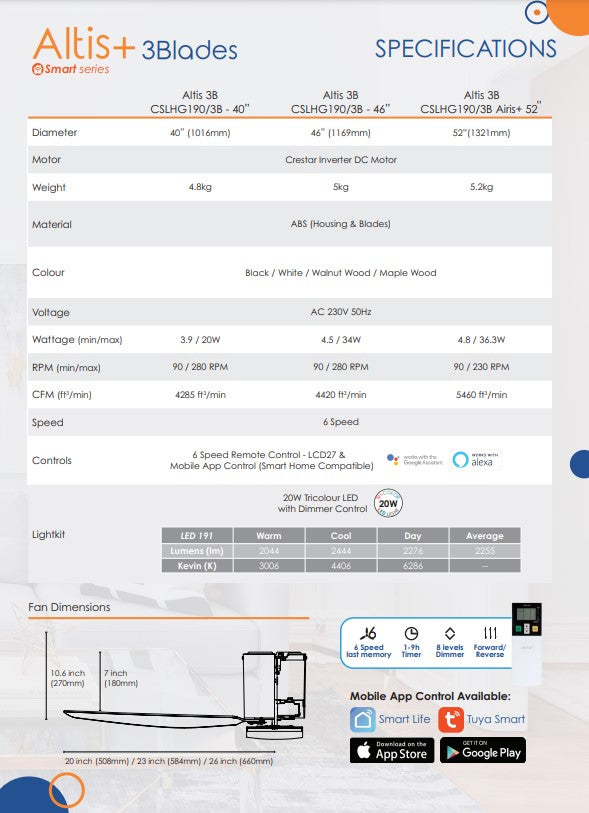Viewport: 589px width, 813px height.
Task: Click the 5460 ft³/min CFM value
Action: click(481, 395)
